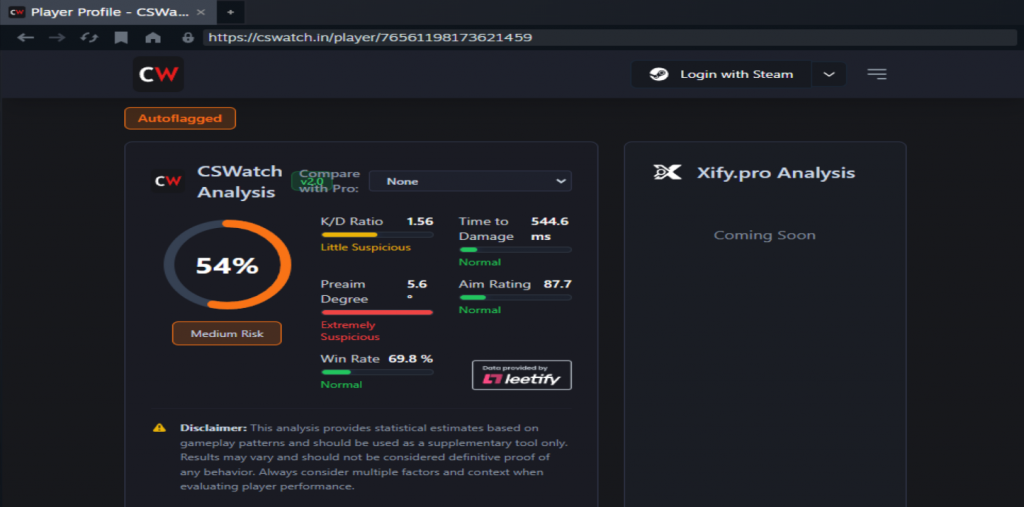The image size is (1024, 507).
Task: Click the Autoflagged badge
Action: tap(180, 118)
